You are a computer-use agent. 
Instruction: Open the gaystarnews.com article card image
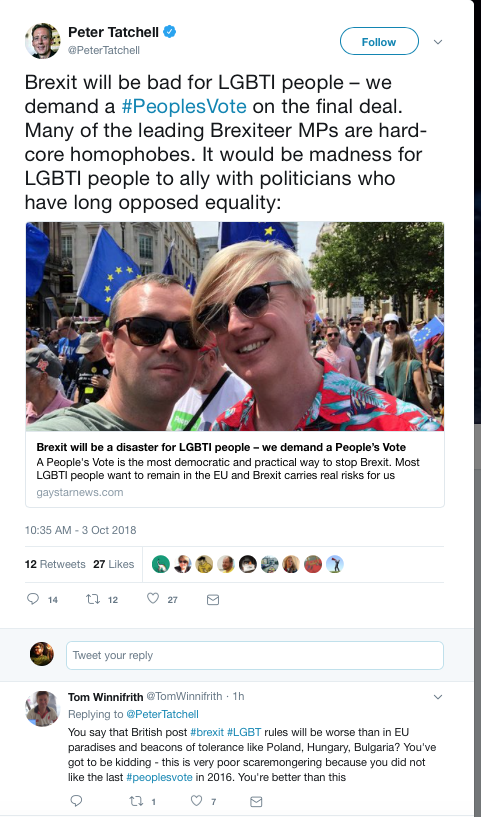coord(235,326)
